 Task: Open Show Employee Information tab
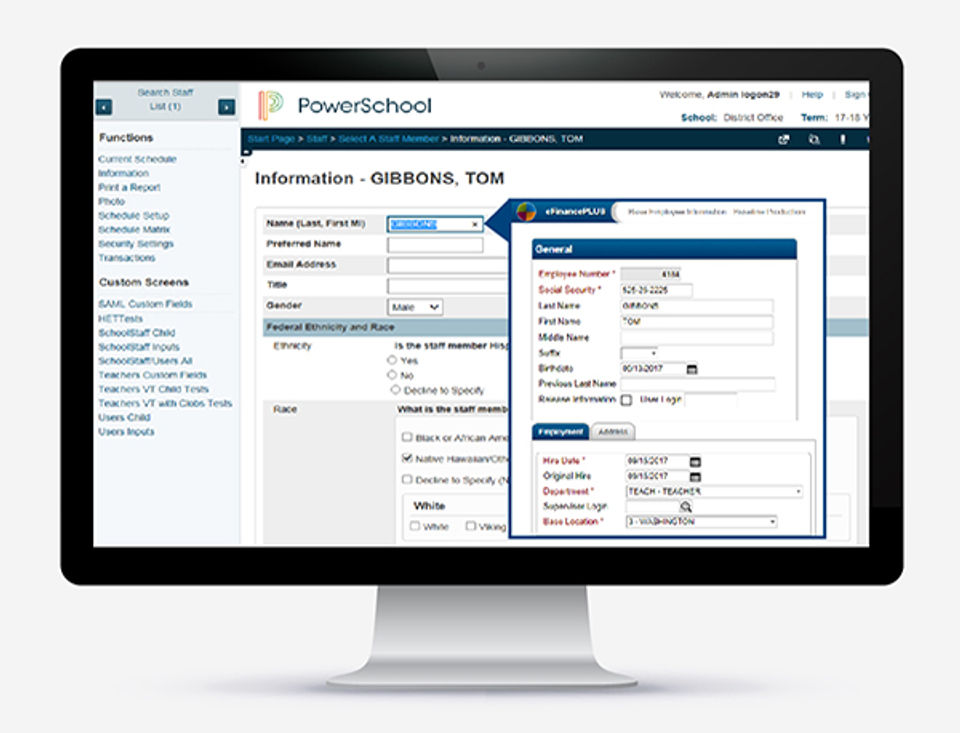click(x=677, y=212)
